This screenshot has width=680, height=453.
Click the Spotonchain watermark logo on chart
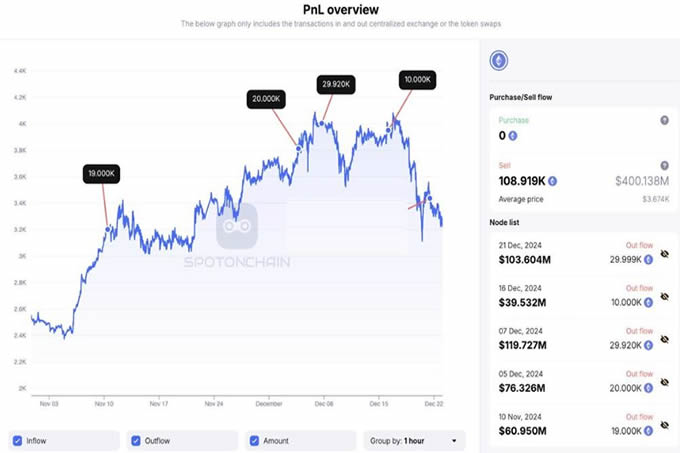(x=238, y=229)
